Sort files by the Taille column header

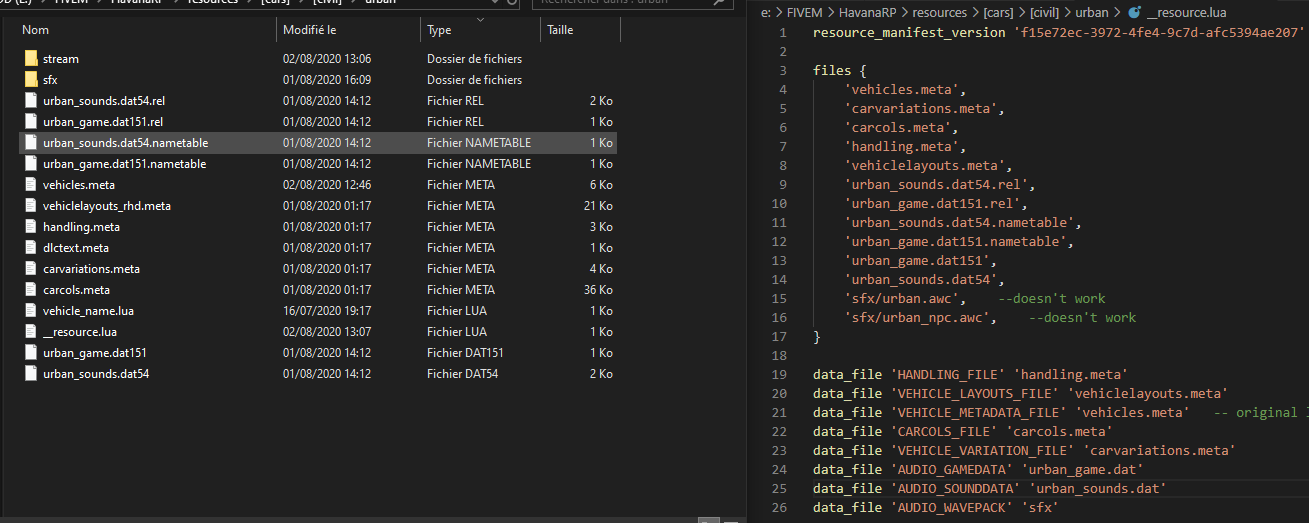point(560,30)
